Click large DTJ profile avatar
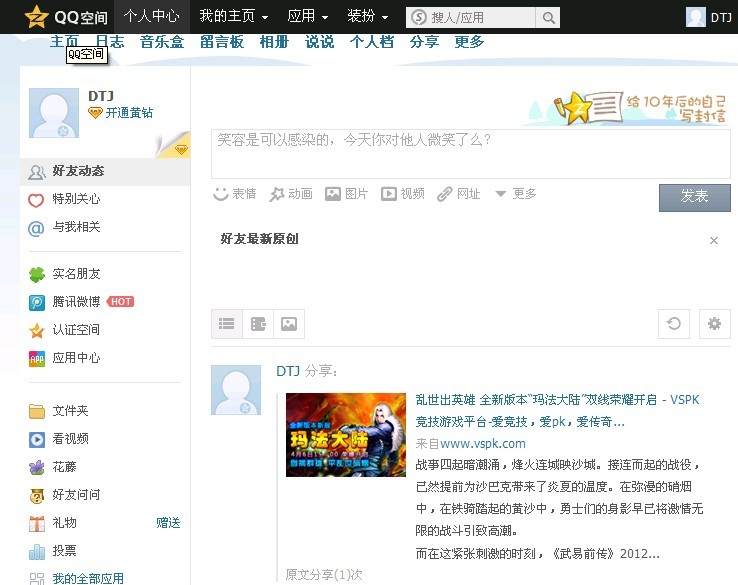 click(x=54, y=113)
